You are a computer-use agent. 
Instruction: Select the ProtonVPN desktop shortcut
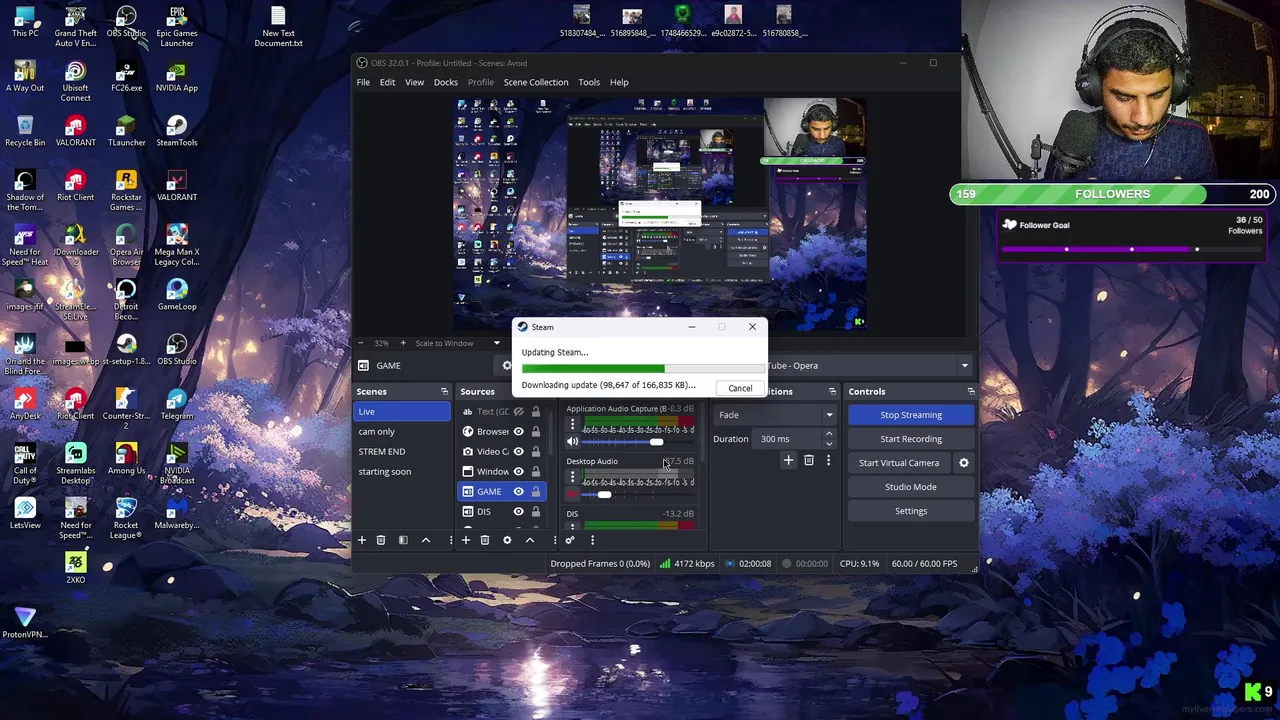pos(25,623)
